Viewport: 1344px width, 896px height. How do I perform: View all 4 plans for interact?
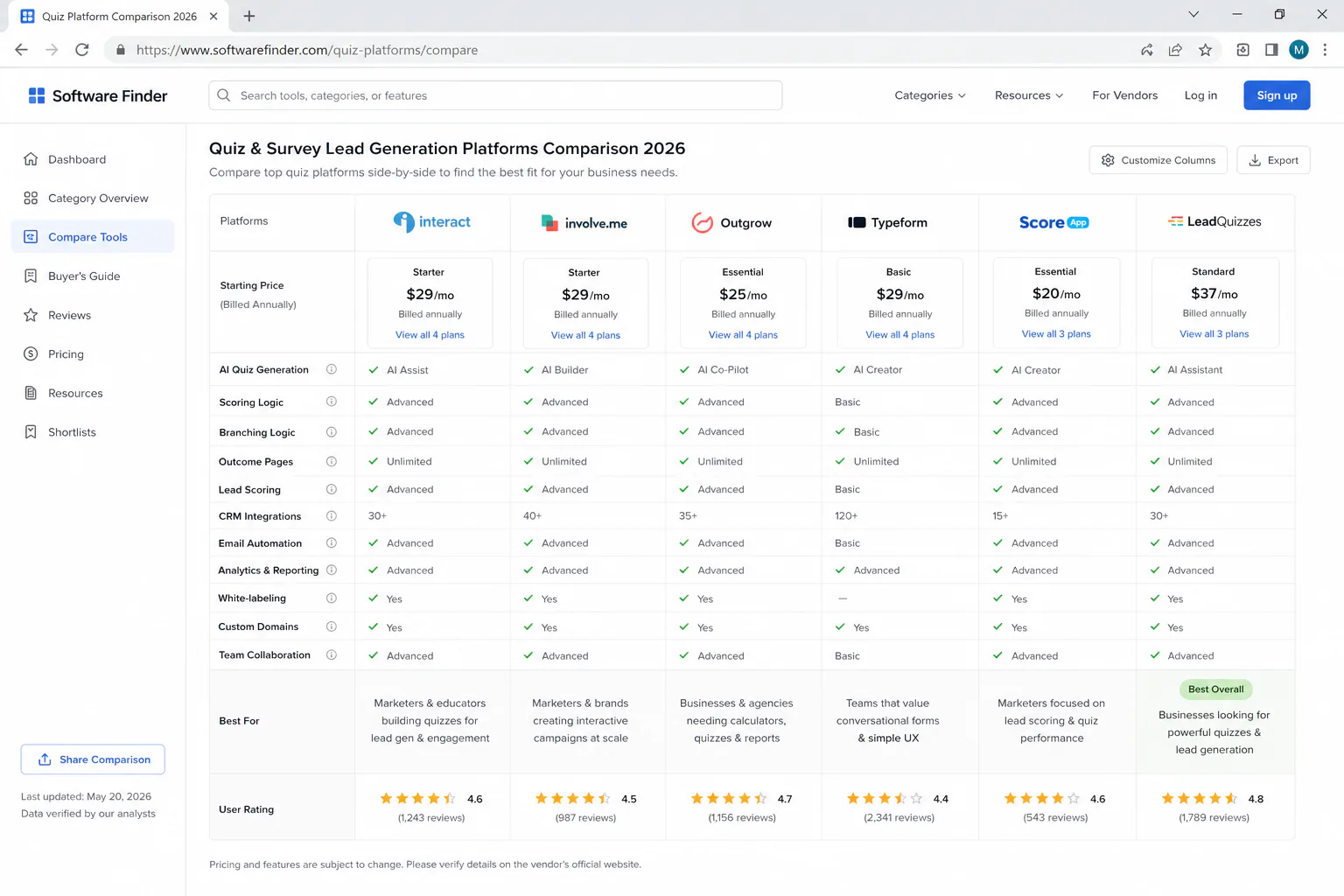pos(430,335)
